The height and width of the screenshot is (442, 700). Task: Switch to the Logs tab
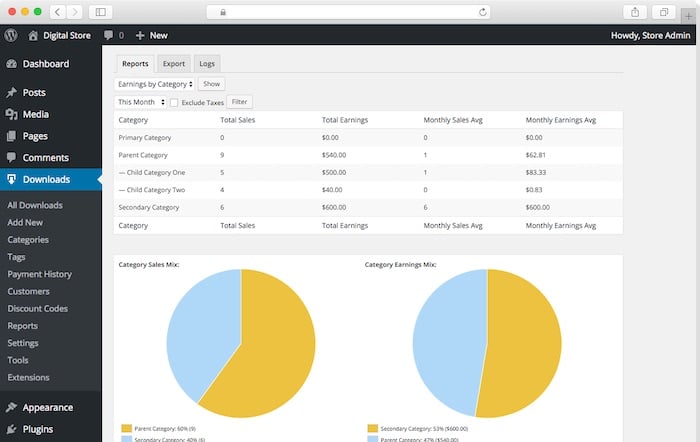[206, 63]
